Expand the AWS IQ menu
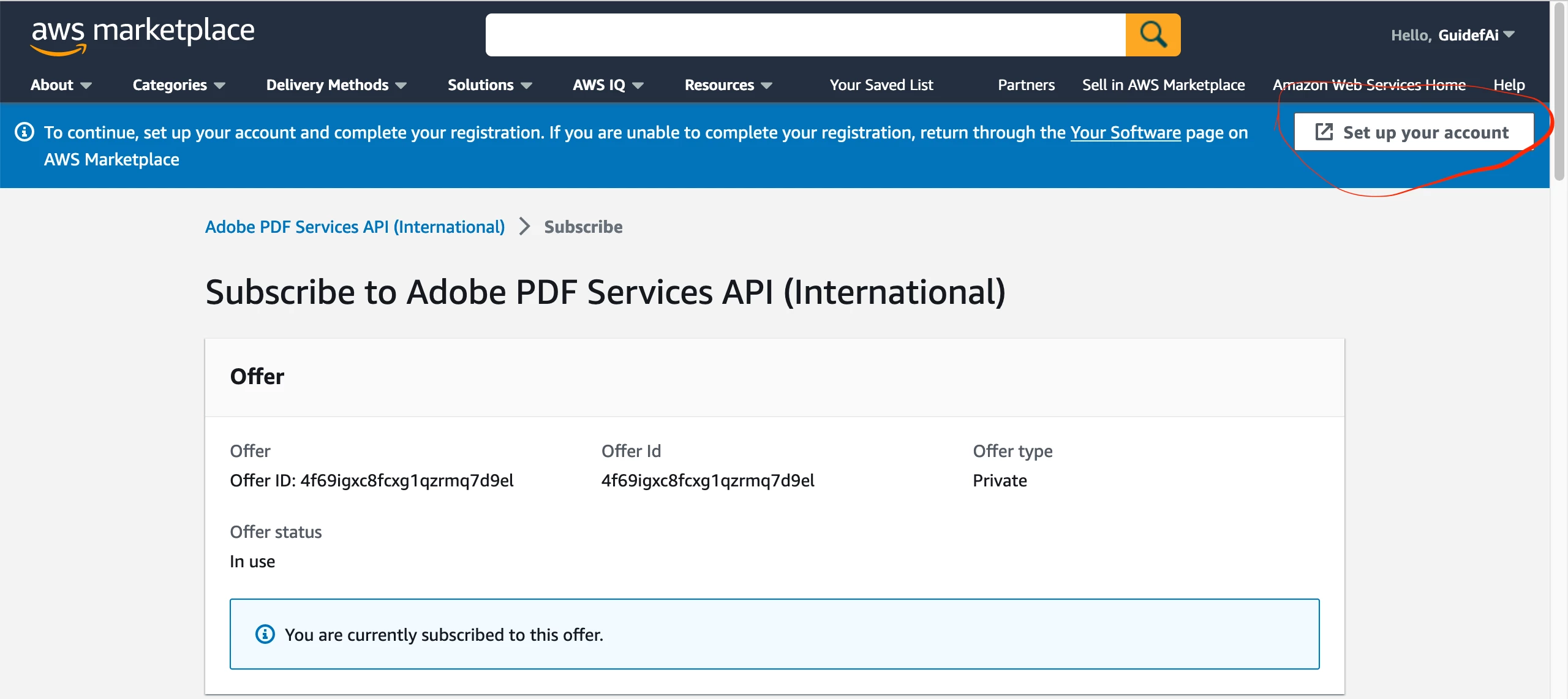1568x699 pixels. coord(608,85)
